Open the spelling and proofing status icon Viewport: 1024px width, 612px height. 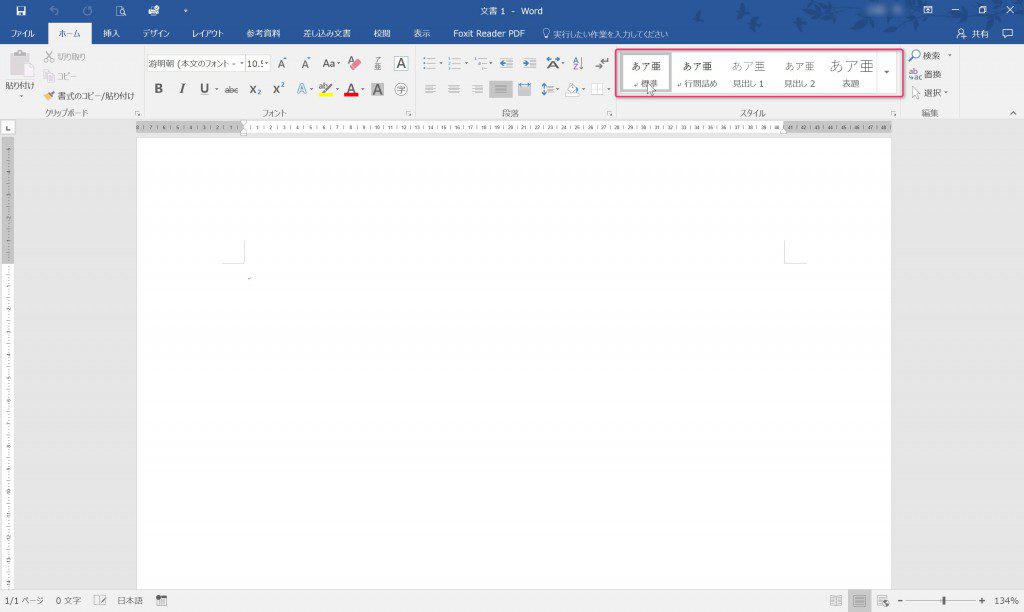(100, 600)
